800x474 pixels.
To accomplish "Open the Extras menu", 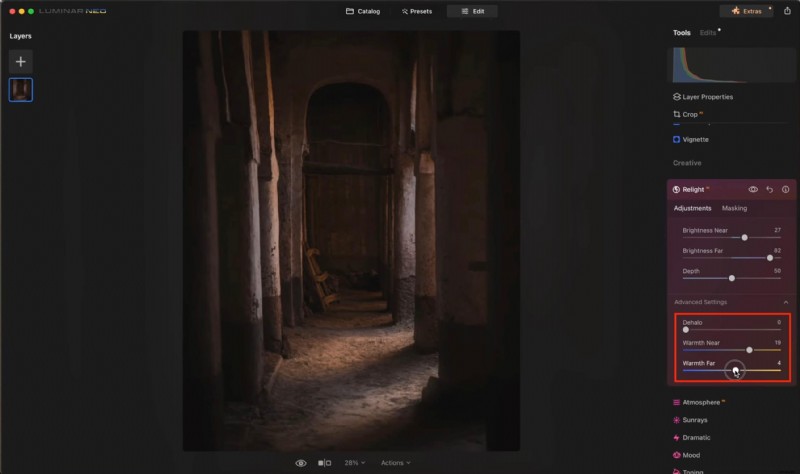I will 746,11.
